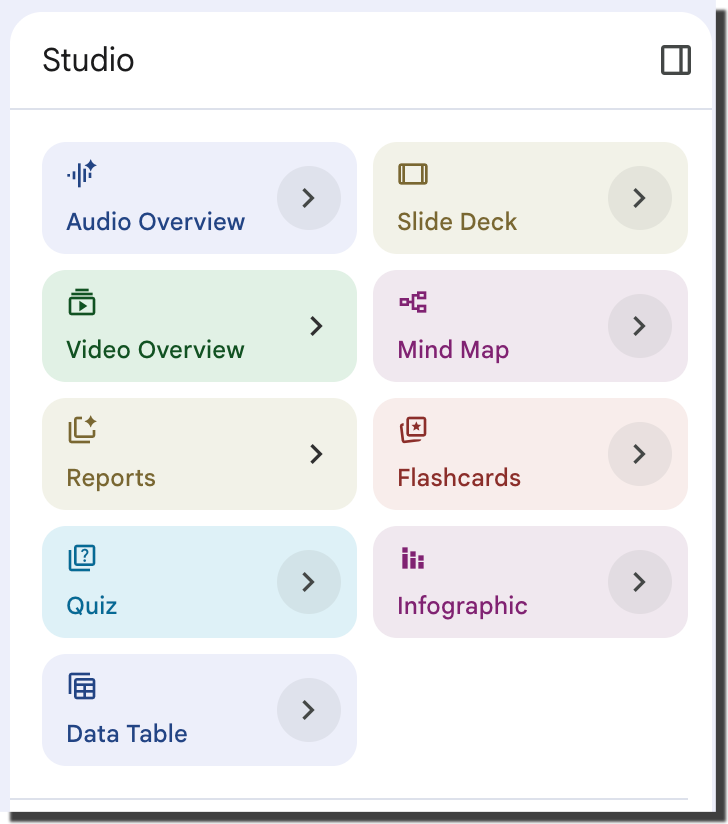Click the Flashcards star icon
Viewport: 728px width, 824px height.
413,430
